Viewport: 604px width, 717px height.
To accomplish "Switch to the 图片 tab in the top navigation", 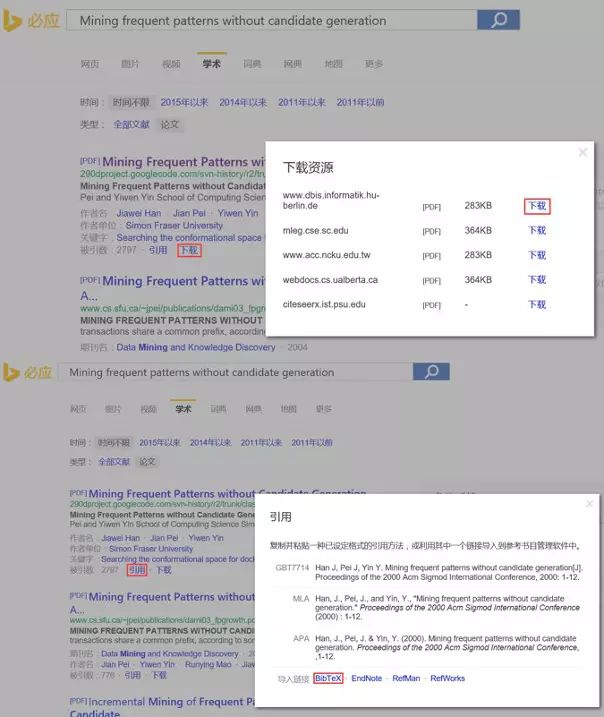I will 130,64.
